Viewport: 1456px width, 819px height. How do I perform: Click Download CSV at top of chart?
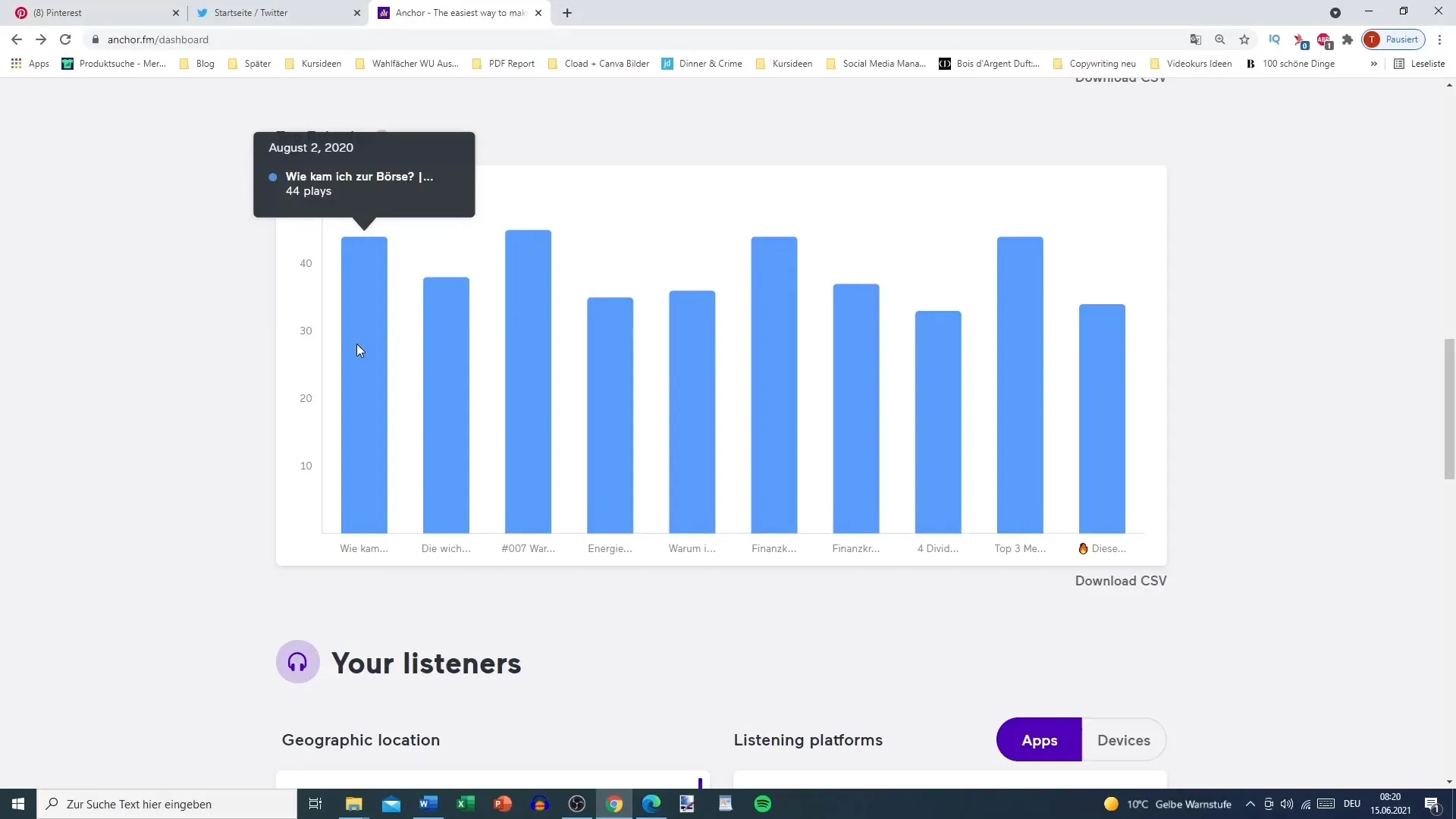point(1120,78)
